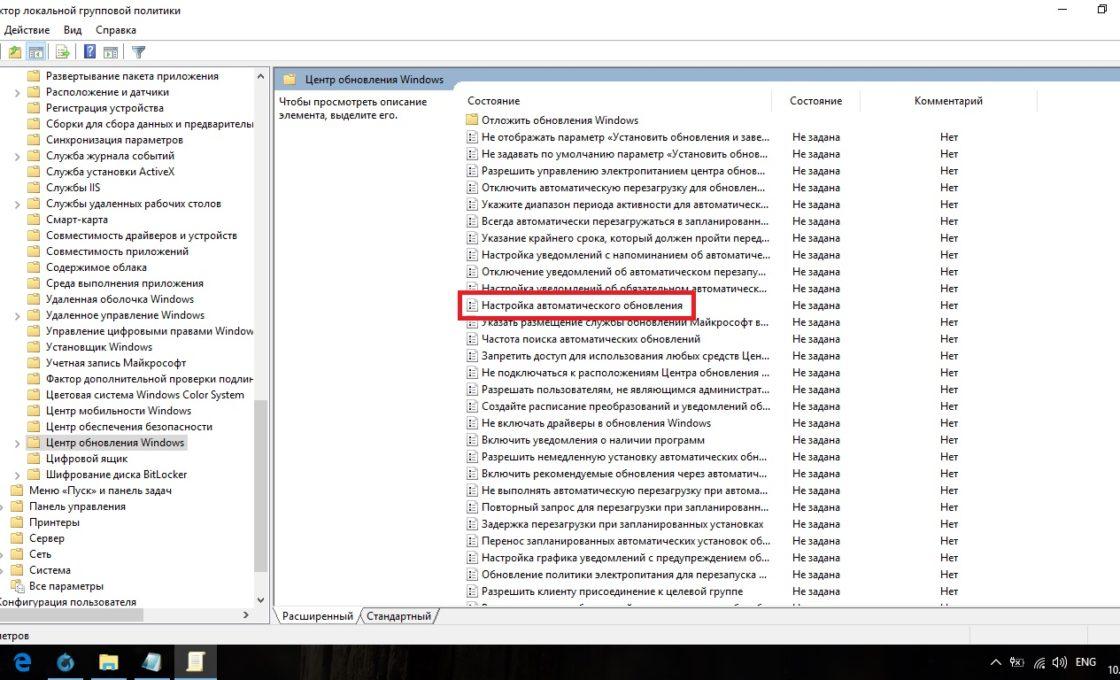Select 'Служба установки ActiveX' in the tree
This screenshot has height=680, width=1120.
point(110,171)
